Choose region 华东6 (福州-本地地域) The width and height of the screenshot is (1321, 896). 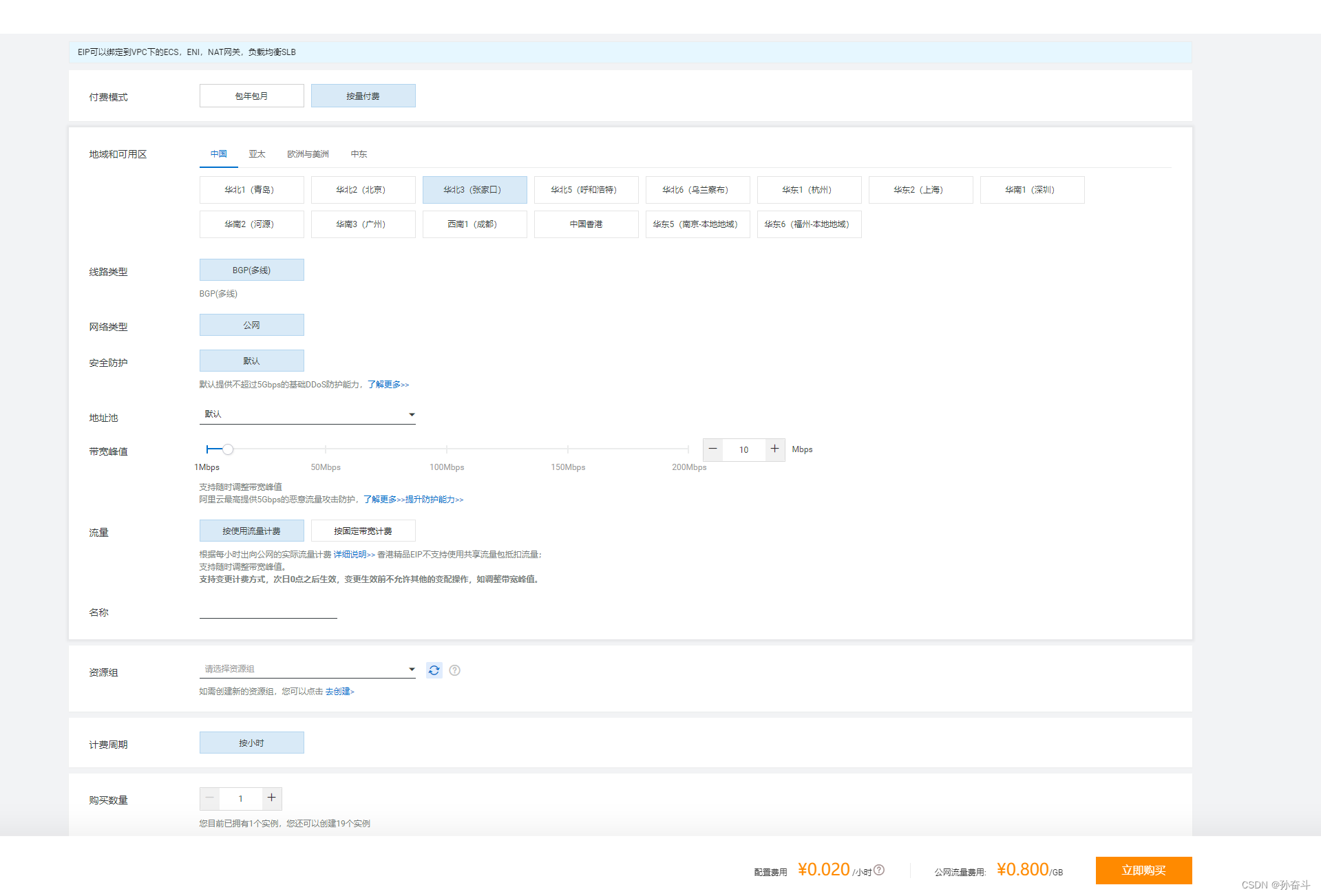point(810,224)
